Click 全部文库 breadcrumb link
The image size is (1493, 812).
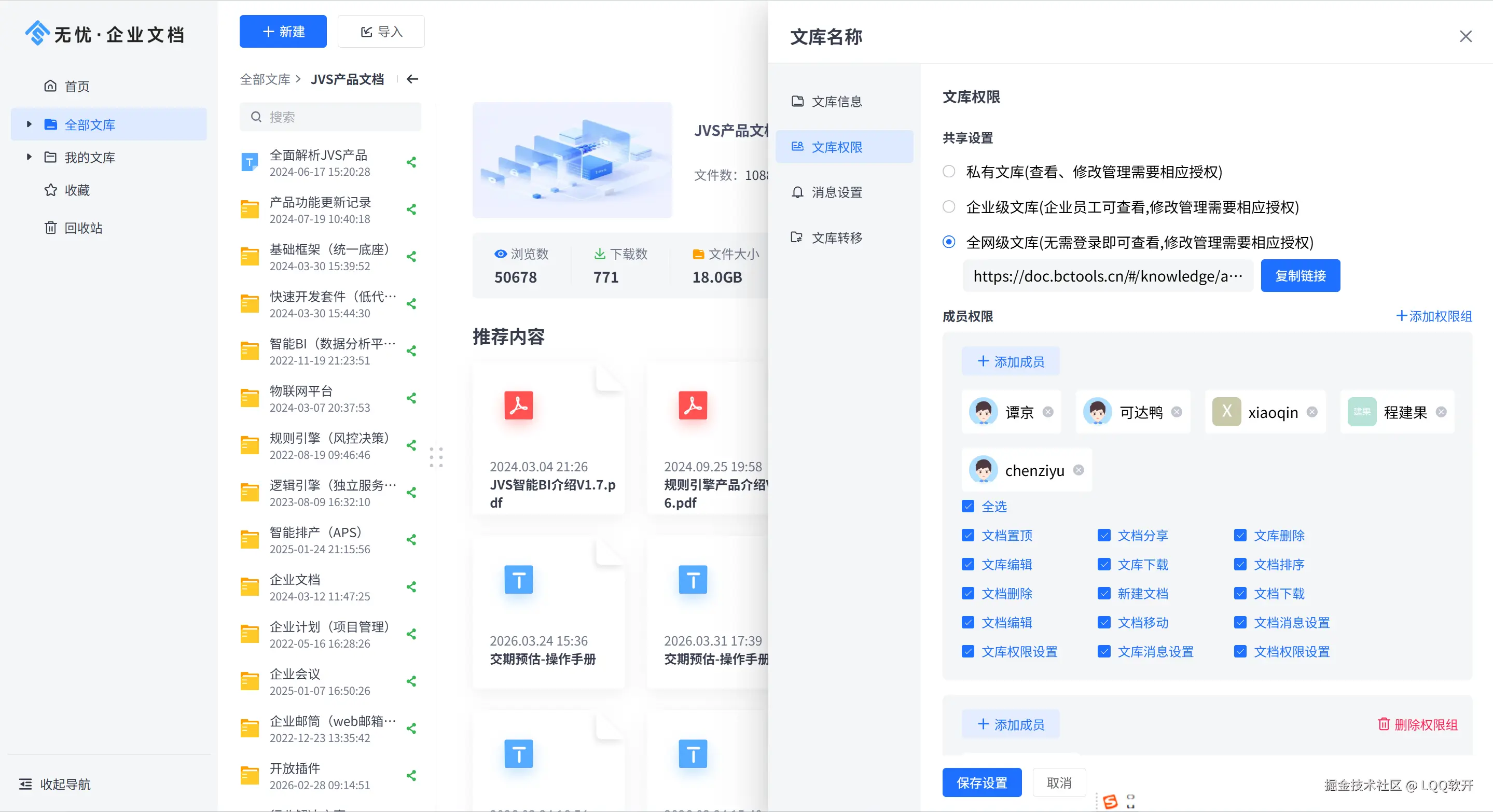coord(265,79)
